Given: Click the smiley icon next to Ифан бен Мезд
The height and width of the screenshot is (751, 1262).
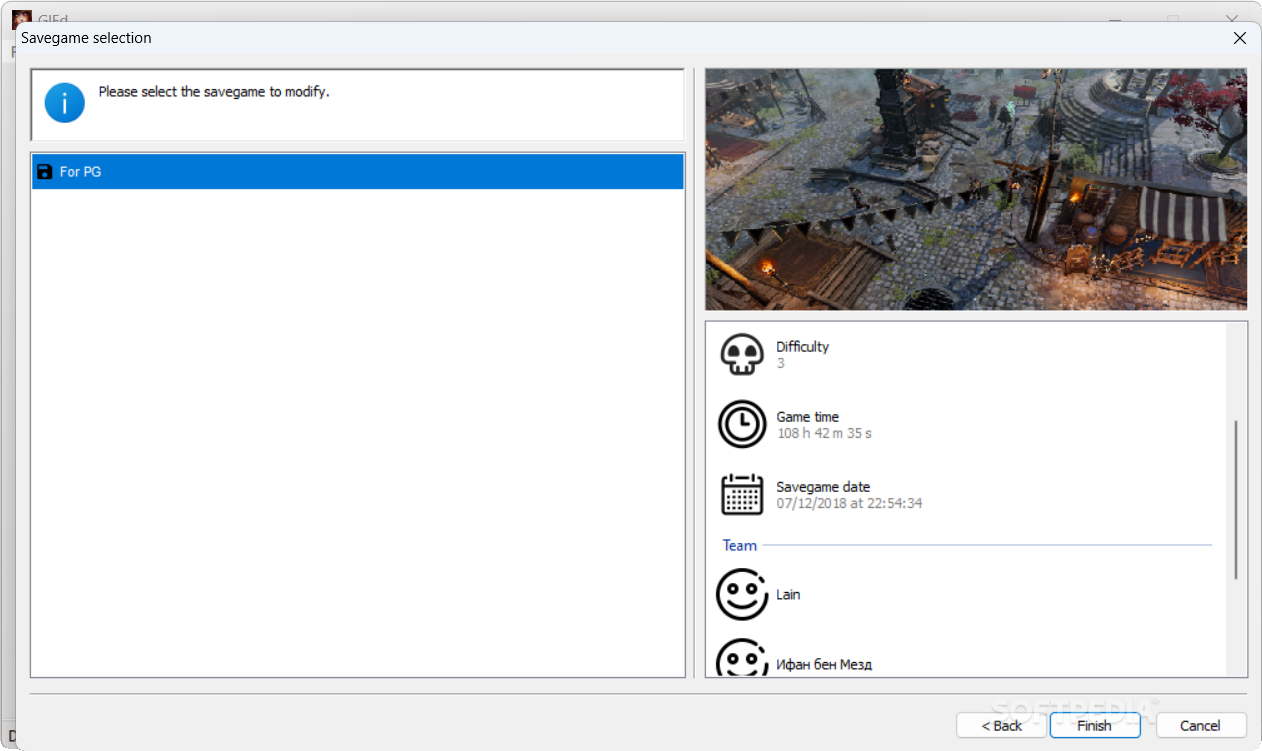Looking at the screenshot, I should coord(742,657).
